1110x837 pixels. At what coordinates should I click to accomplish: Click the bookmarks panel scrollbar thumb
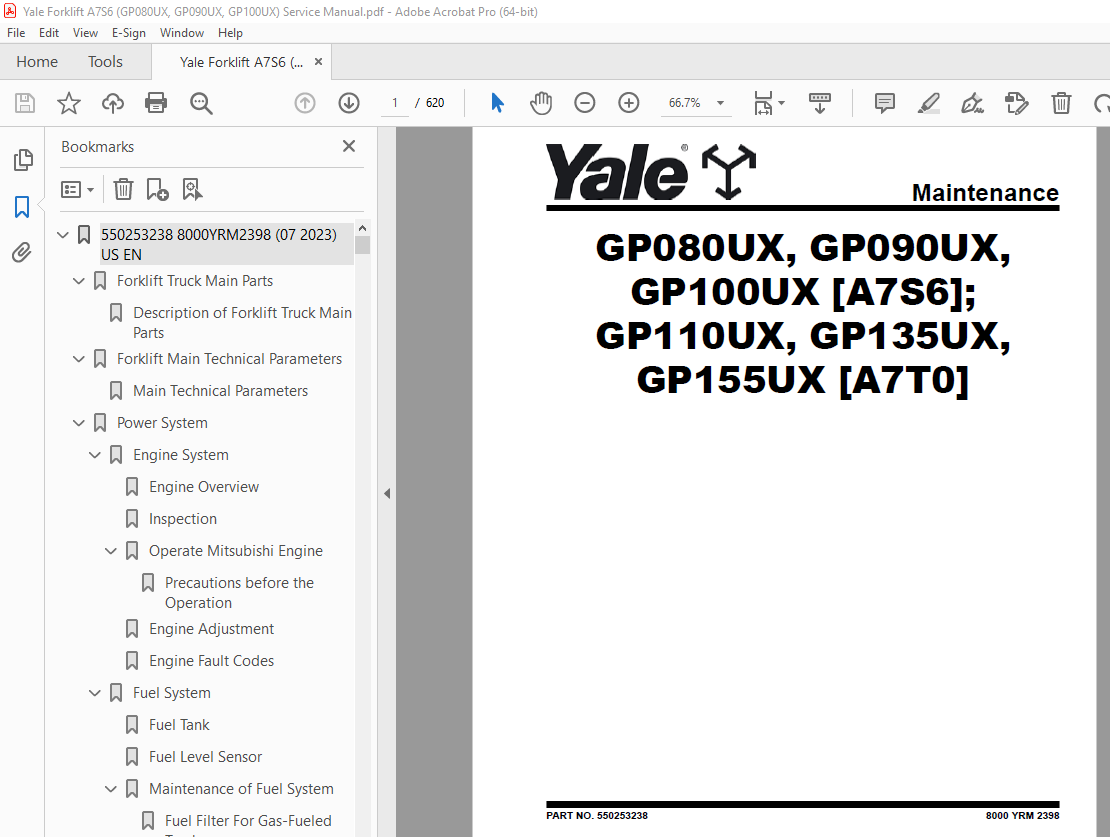click(x=362, y=245)
